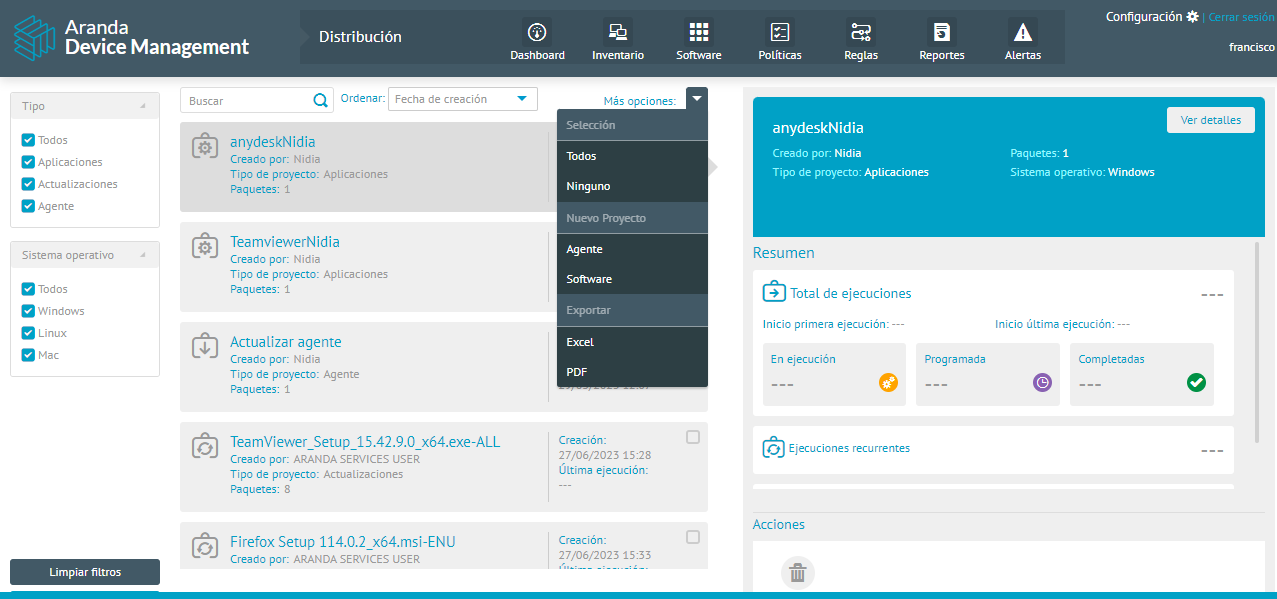Open the Ordenar Fecha de creación dropdown

click(x=463, y=99)
